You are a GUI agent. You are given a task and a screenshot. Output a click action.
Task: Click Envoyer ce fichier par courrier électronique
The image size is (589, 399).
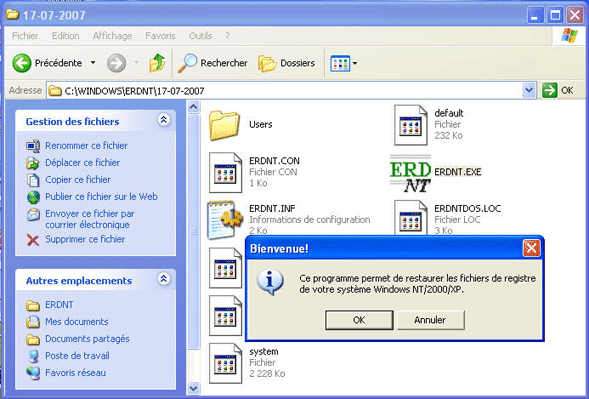[89, 219]
